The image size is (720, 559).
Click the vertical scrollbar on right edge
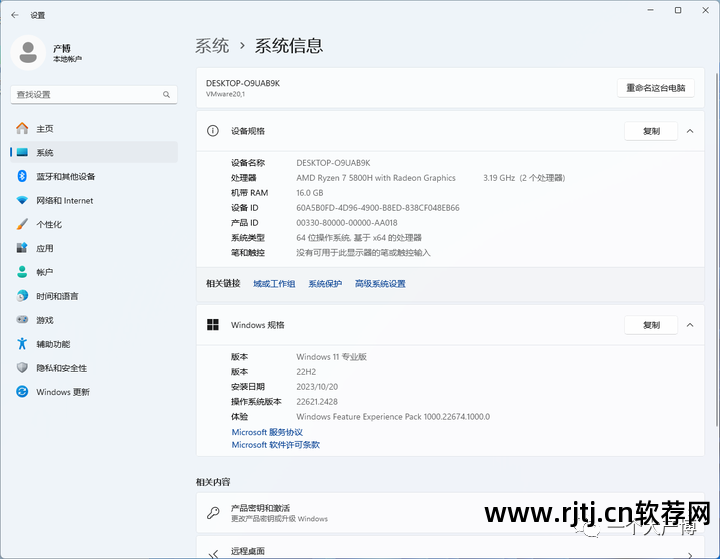tap(716, 250)
